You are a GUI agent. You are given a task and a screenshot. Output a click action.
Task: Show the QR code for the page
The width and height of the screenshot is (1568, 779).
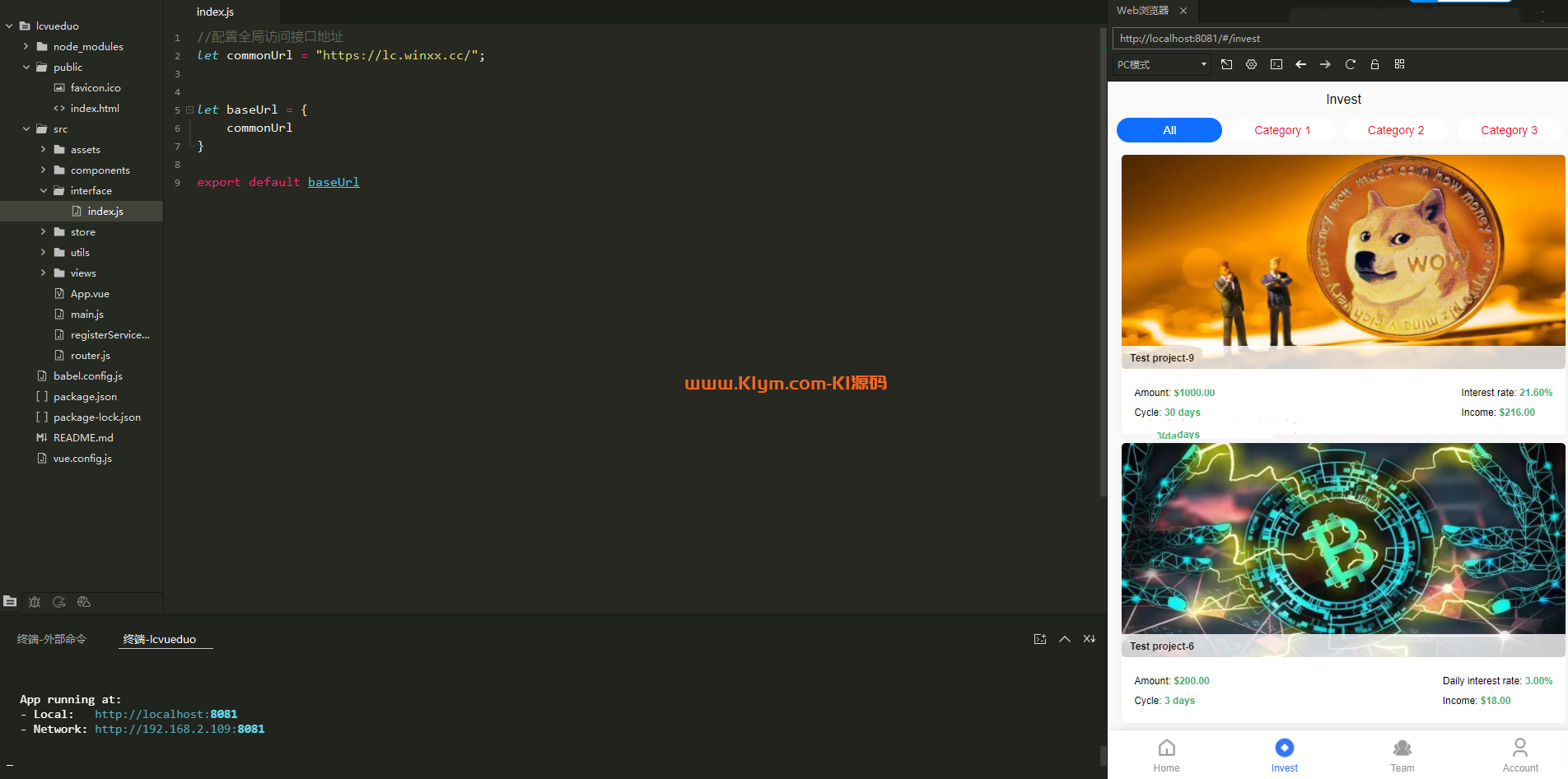[x=1399, y=64]
